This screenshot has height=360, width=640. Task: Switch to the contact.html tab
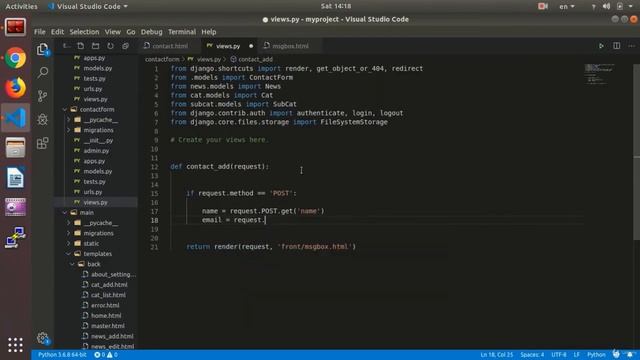point(170,46)
